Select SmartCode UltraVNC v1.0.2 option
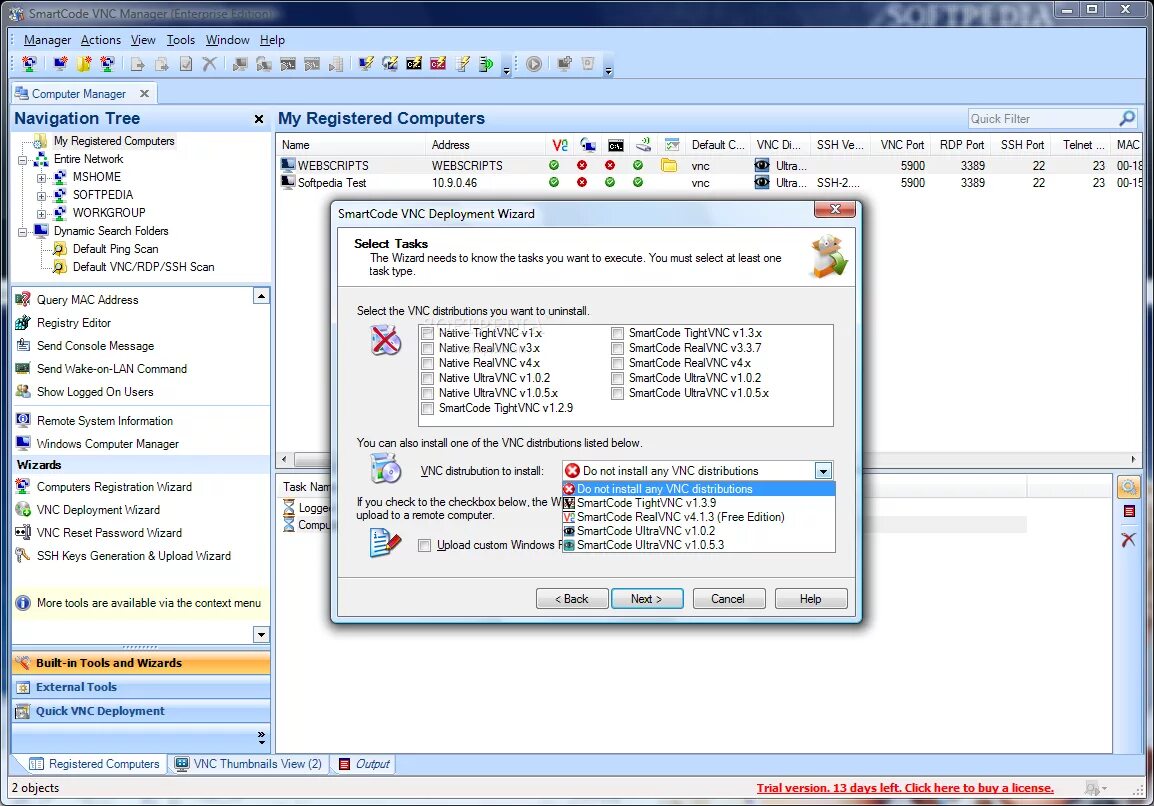Image resolution: width=1154 pixels, height=806 pixels. click(698, 531)
